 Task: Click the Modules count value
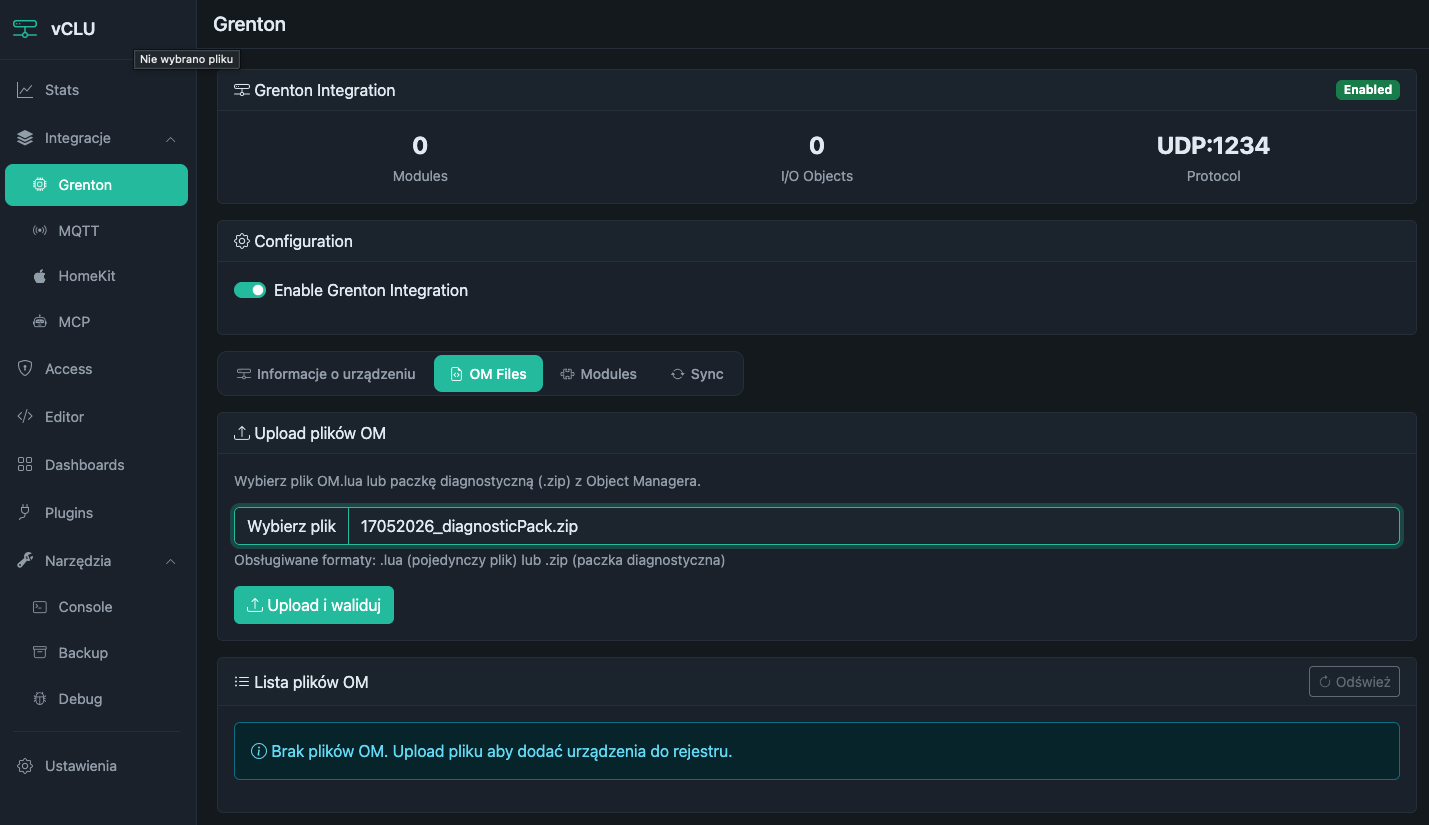pyautogui.click(x=420, y=146)
